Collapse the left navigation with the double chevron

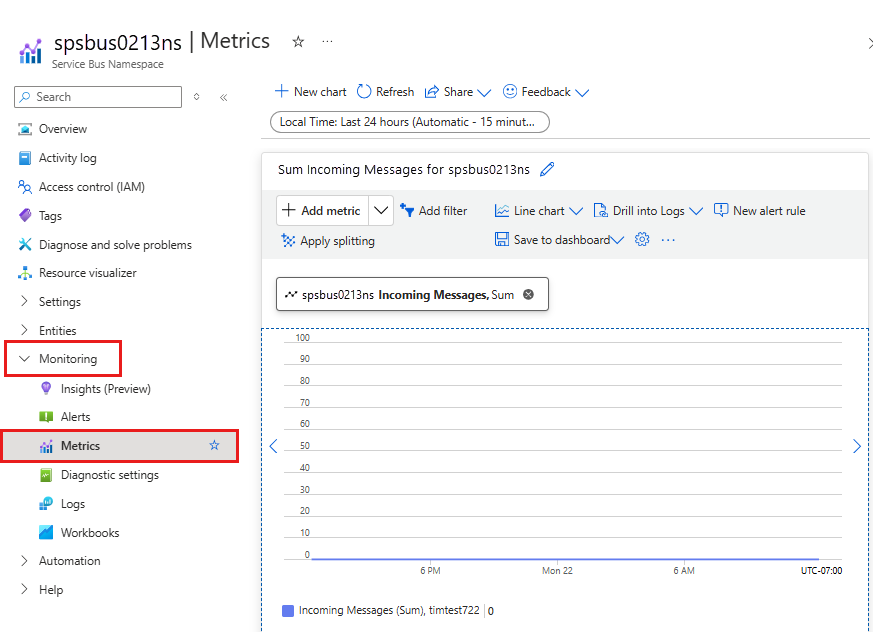223,97
